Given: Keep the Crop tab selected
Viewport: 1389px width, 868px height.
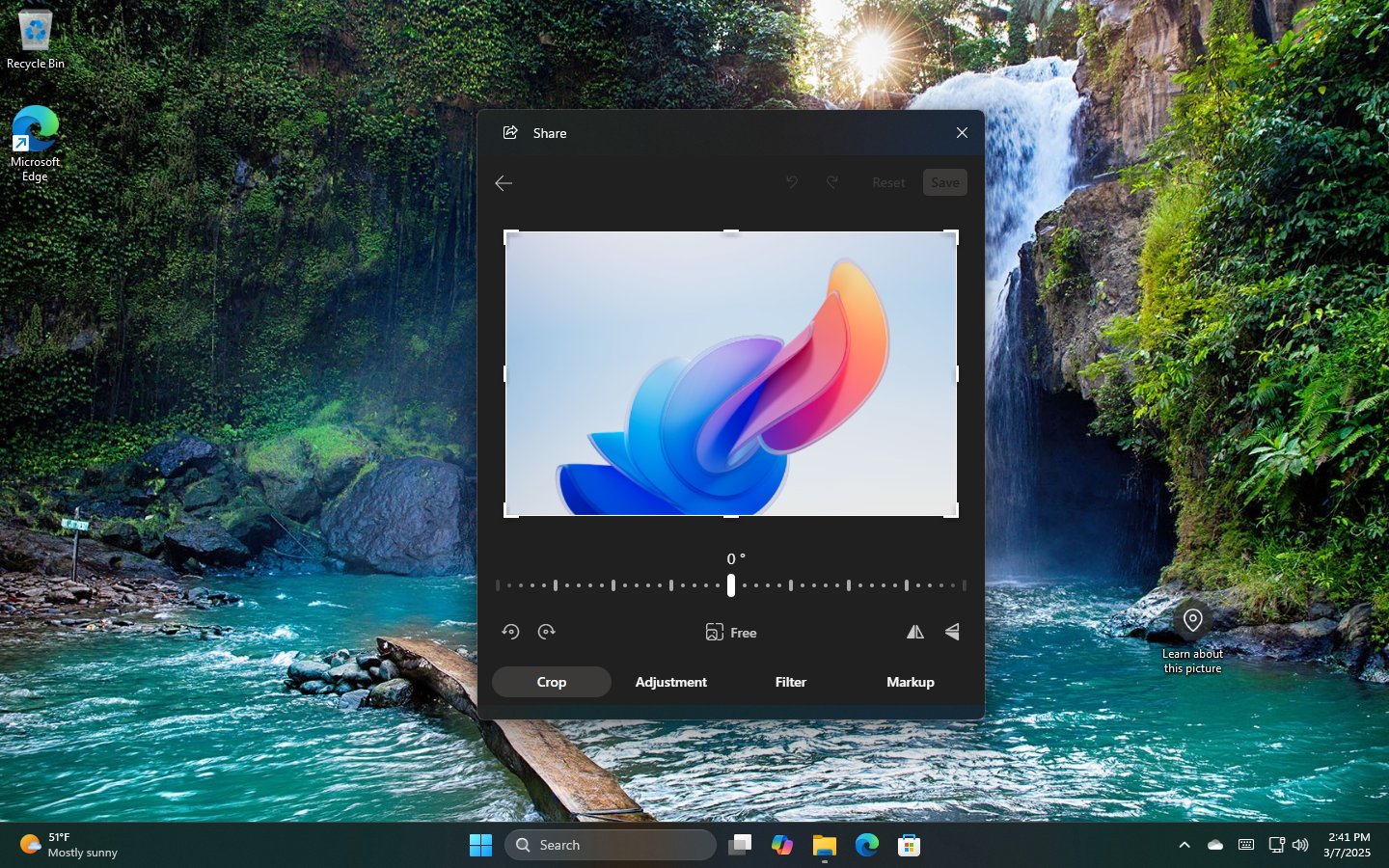Looking at the screenshot, I should click(551, 682).
